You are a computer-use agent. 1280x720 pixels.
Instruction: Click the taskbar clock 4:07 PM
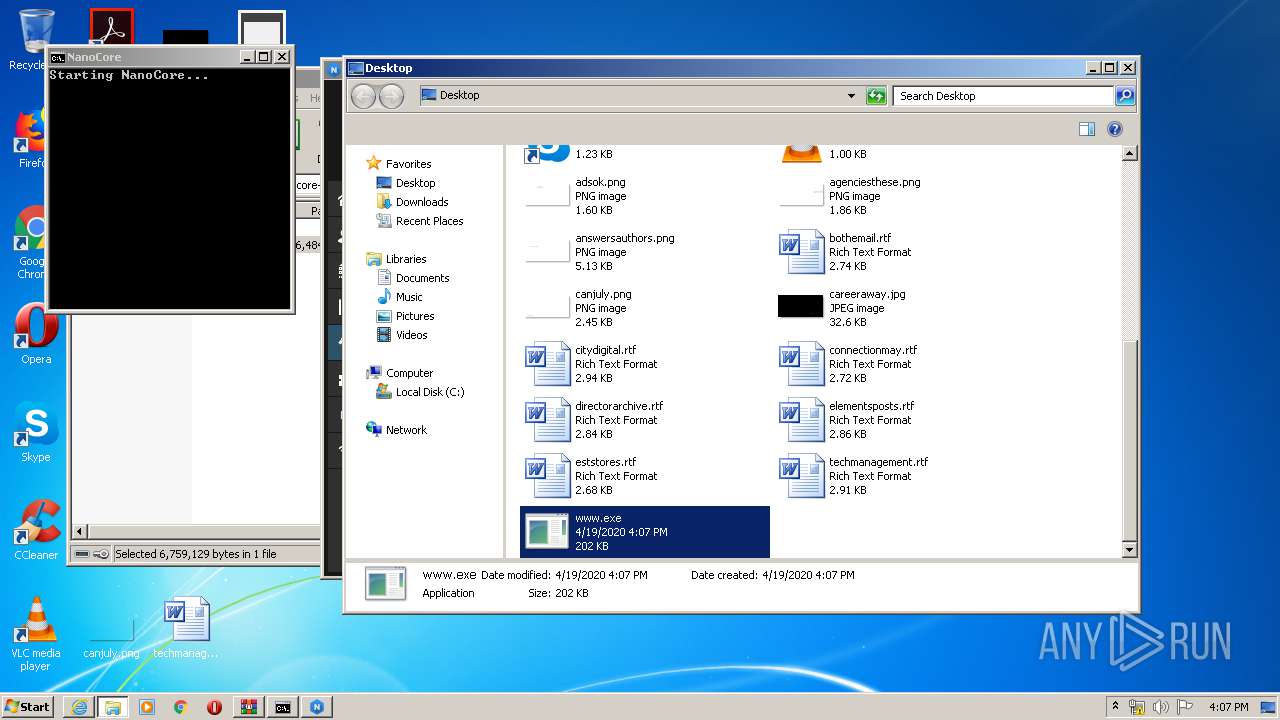coord(1228,707)
